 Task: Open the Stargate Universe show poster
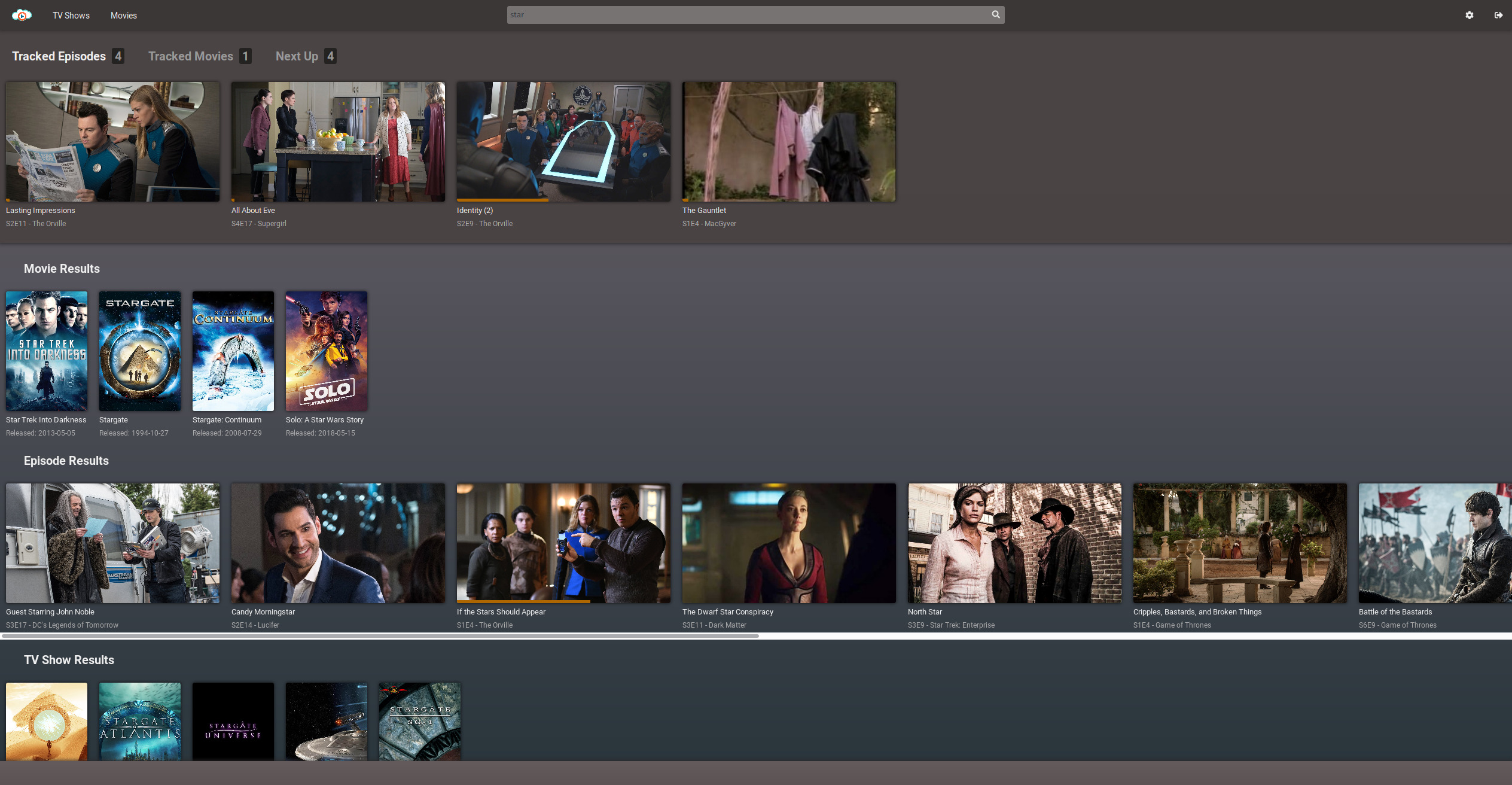[x=233, y=722]
